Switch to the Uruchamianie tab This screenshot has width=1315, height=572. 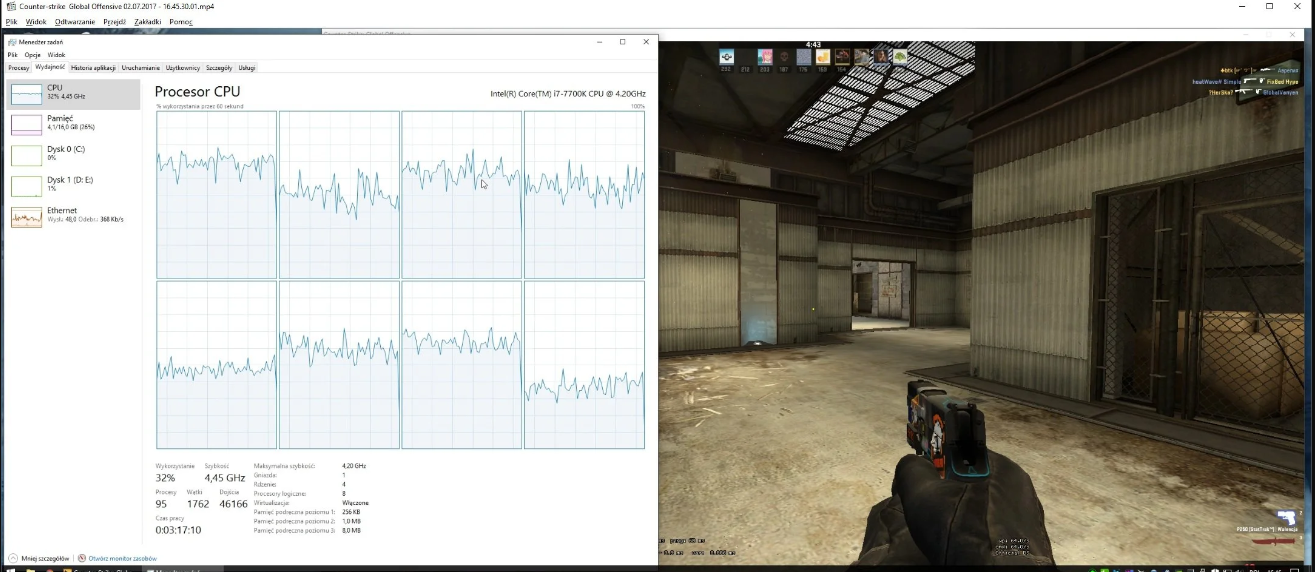tap(141, 68)
